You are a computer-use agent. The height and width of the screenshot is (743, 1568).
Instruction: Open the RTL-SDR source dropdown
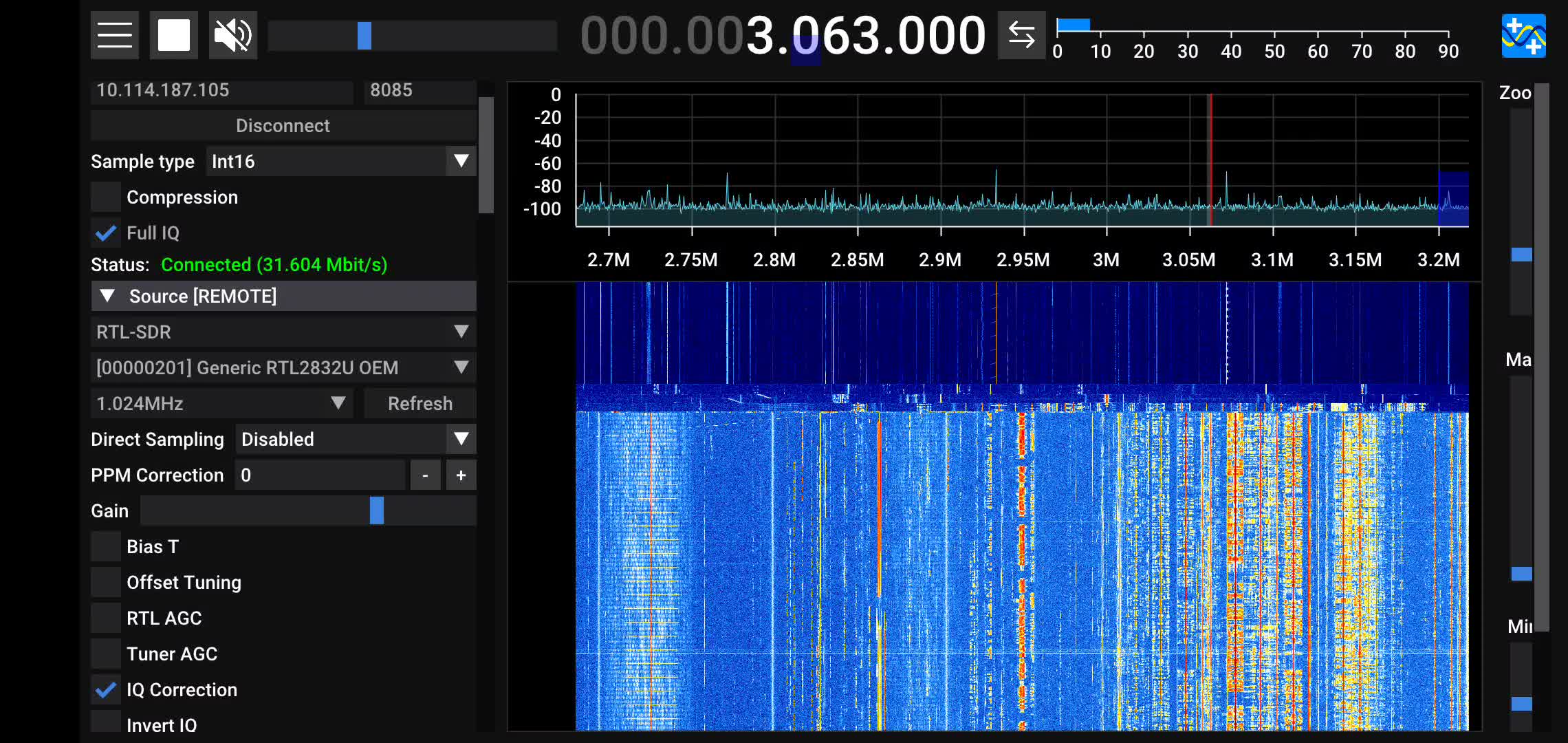point(283,332)
